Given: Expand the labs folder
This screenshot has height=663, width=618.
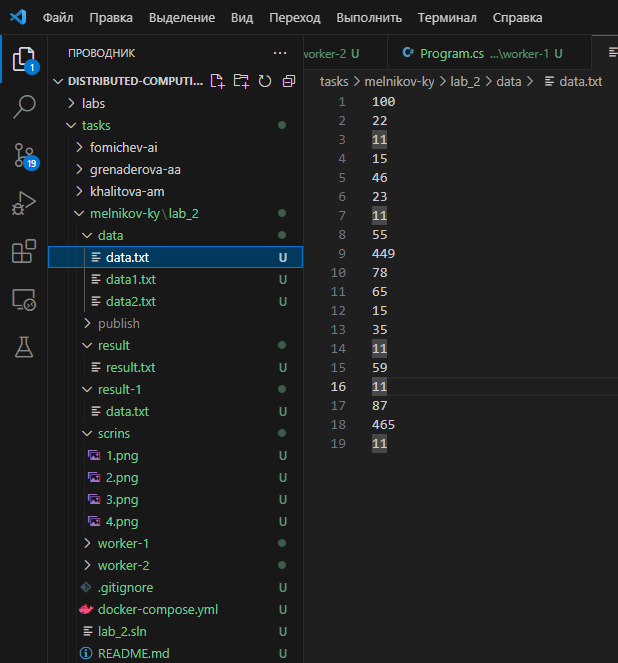Looking at the screenshot, I should click(93, 103).
